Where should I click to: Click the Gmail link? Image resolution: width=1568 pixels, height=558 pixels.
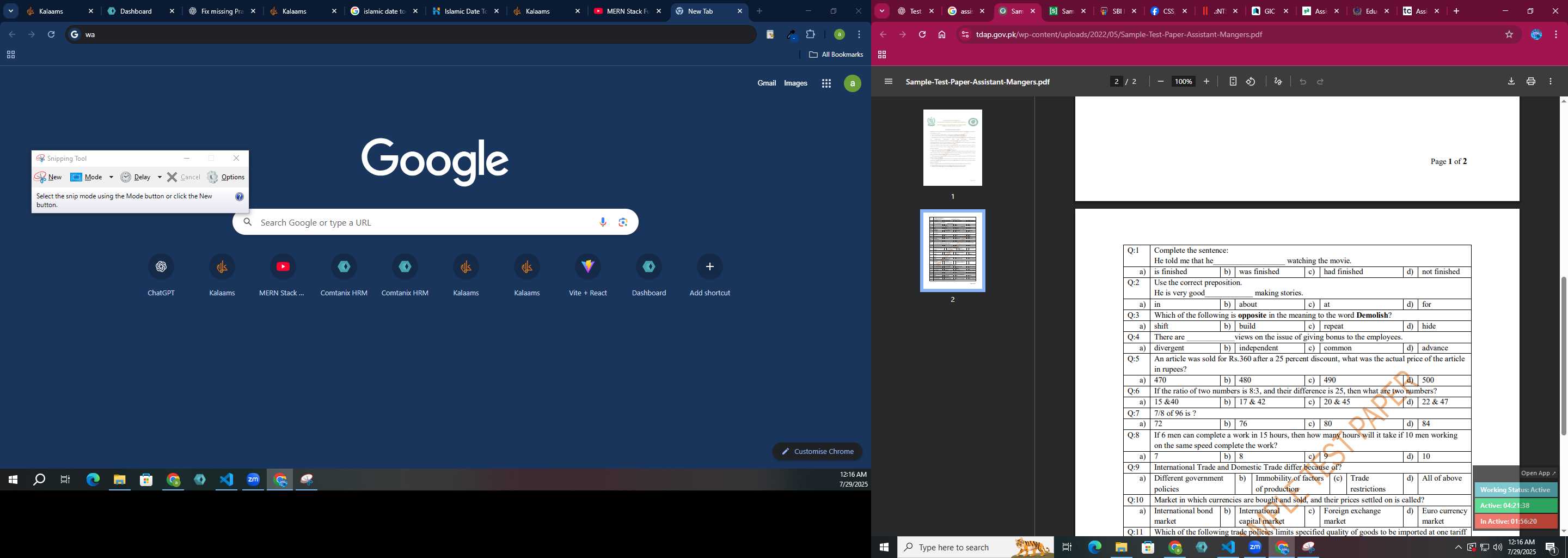coord(767,83)
